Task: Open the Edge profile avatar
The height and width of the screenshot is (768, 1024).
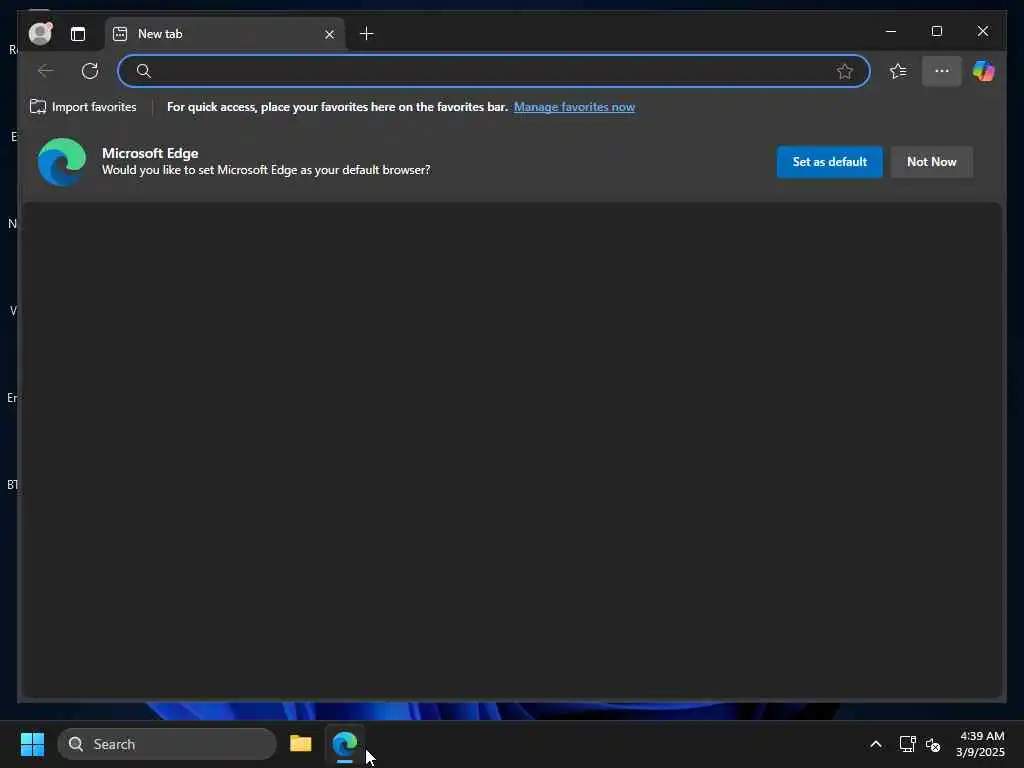Action: (40, 33)
